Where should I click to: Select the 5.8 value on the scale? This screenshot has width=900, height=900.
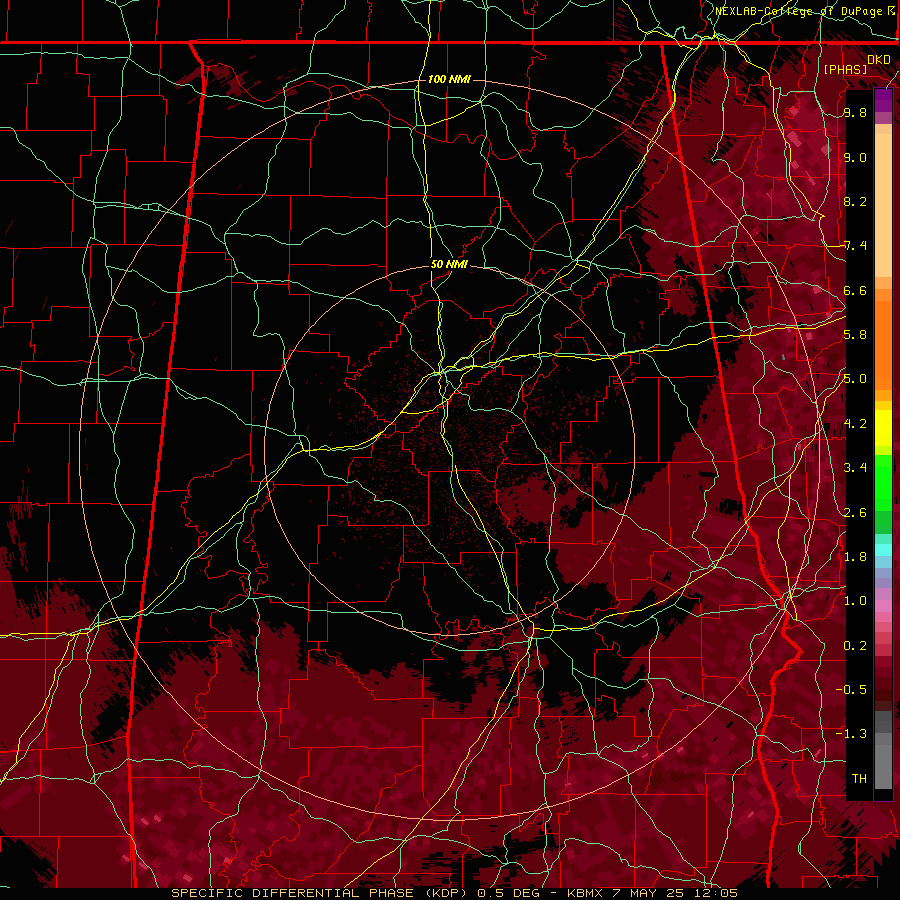pos(855,335)
